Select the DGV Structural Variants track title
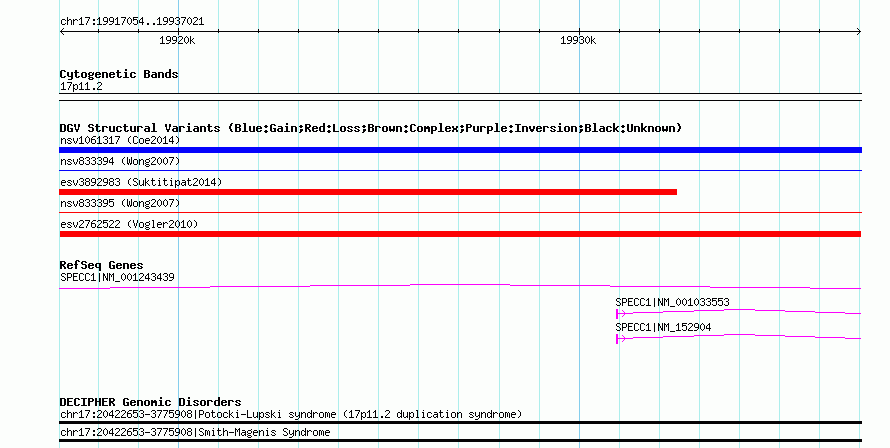890x448 pixels. 371,128
